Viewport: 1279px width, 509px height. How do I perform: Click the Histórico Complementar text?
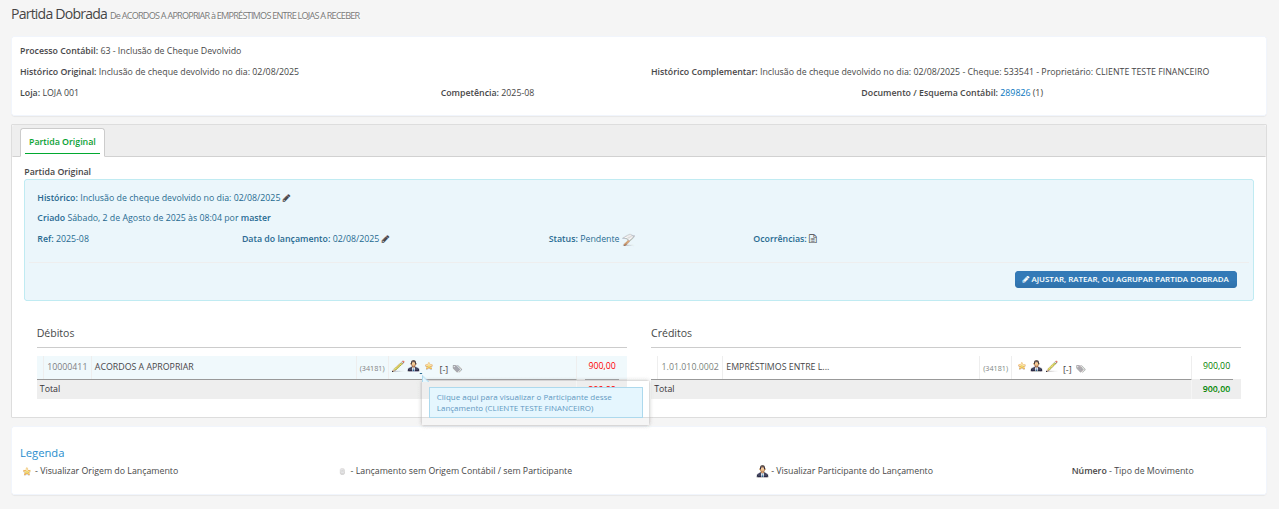(x=930, y=72)
